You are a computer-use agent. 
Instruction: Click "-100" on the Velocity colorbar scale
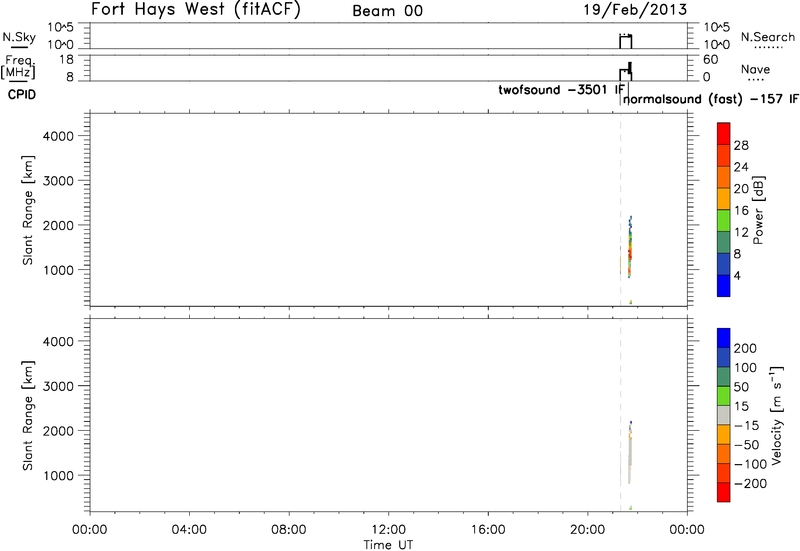pyautogui.click(x=750, y=464)
